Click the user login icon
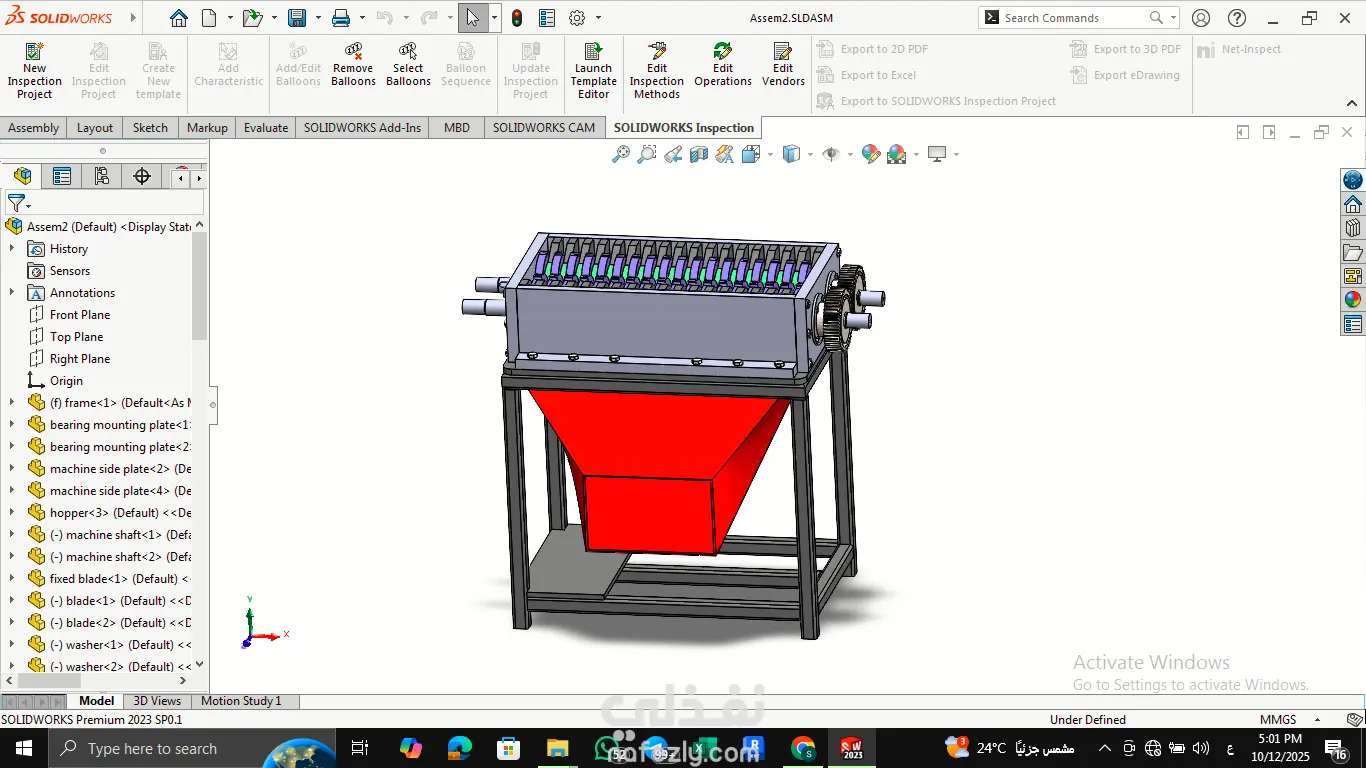This screenshot has width=1366, height=768. [1201, 18]
